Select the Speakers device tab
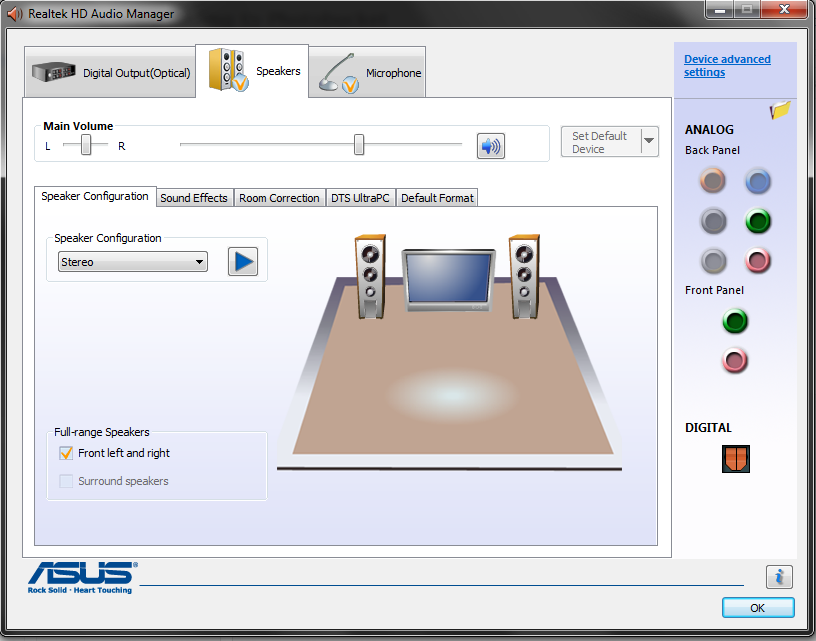The image size is (816, 641). pyautogui.click(x=252, y=71)
